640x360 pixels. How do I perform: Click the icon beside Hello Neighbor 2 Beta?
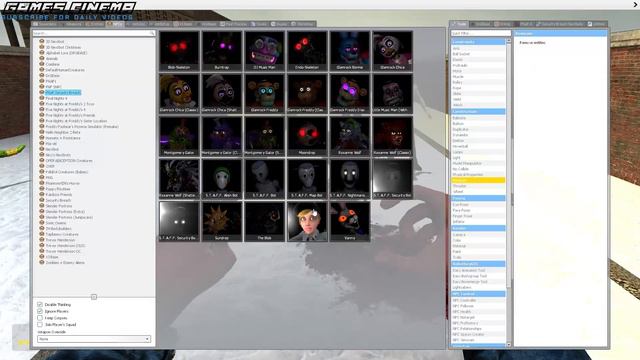[42, 132]
